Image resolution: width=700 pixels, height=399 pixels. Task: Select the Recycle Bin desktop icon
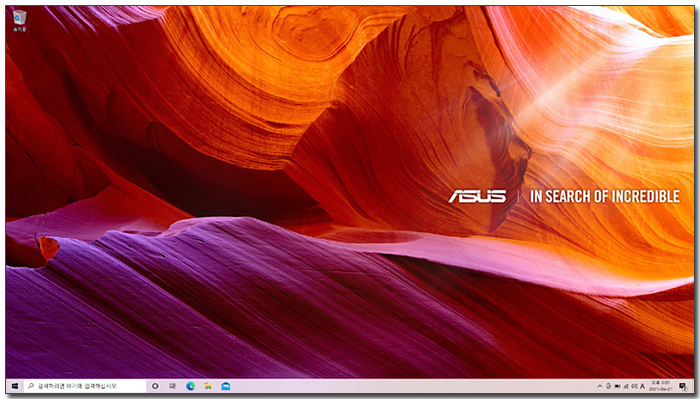pyautogui.click(x=19, y=21)
